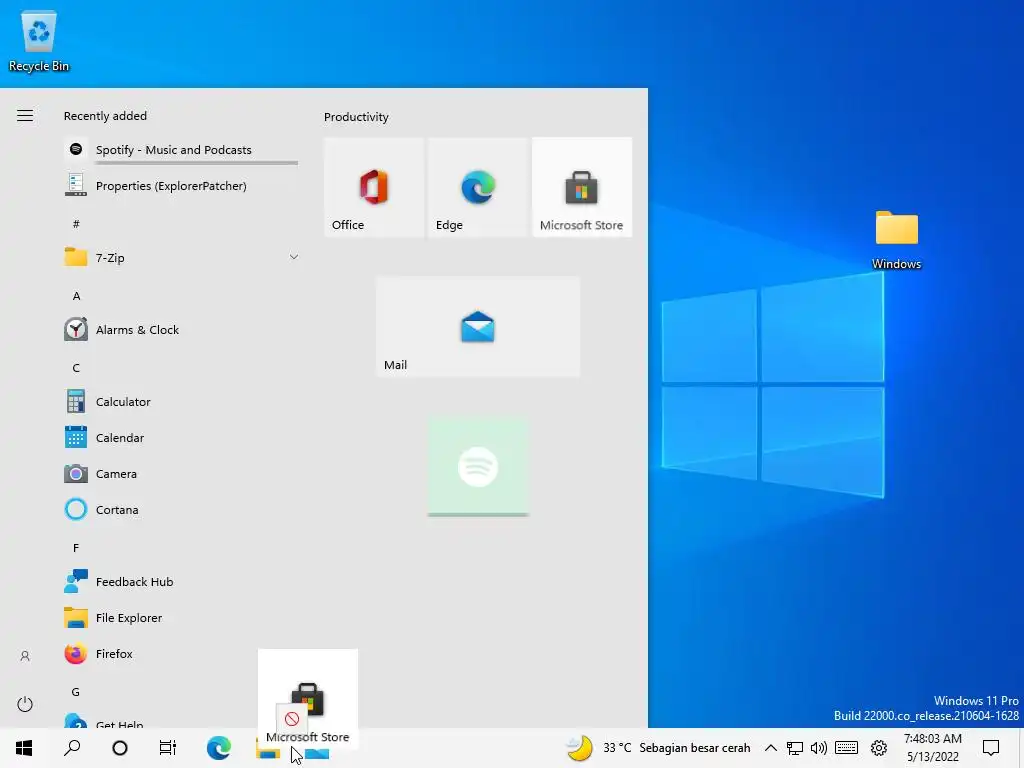
Task: Open the notification center icon
Action: tap(991, 748)
